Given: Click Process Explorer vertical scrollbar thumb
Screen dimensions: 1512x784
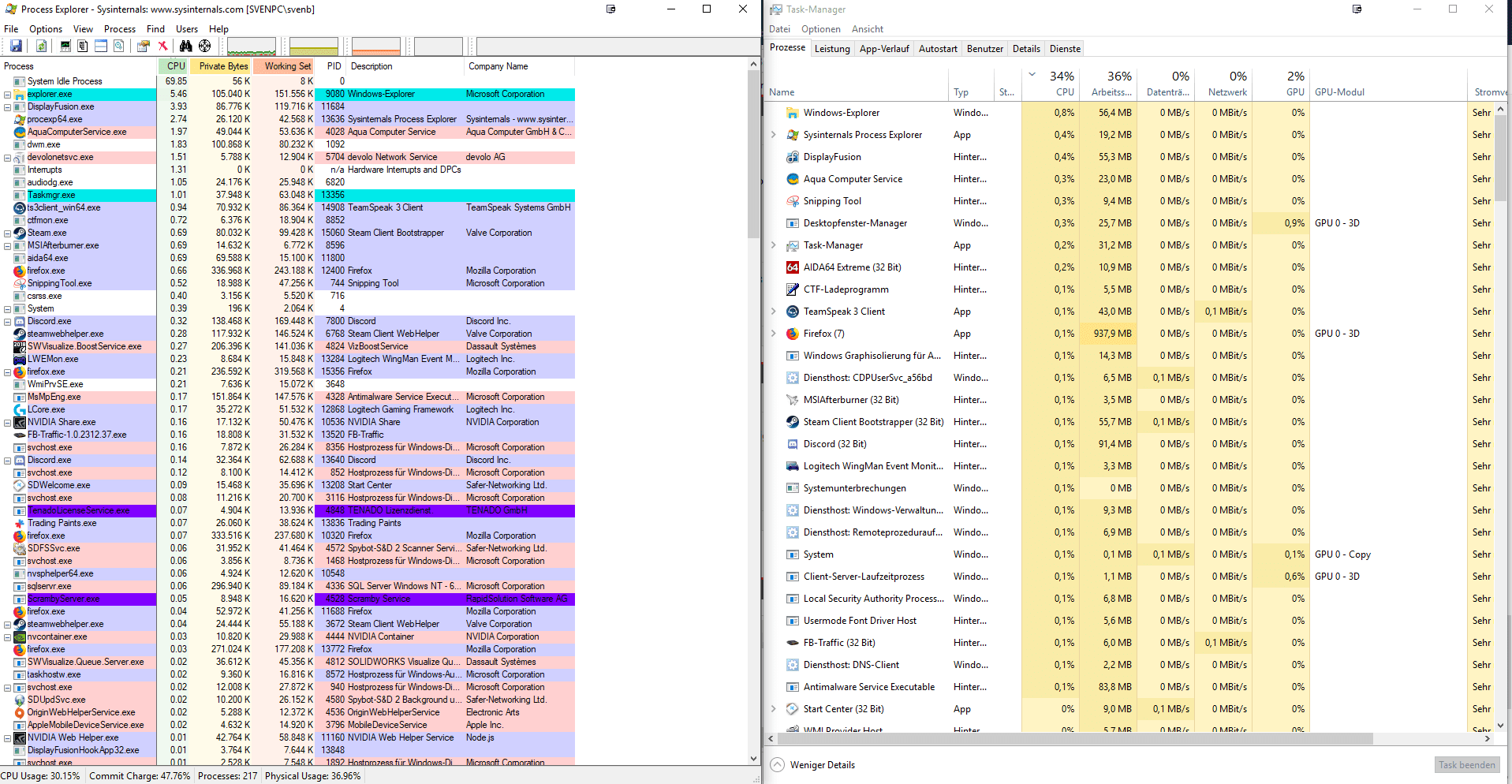Looking at the screenshot, I should point(753,154).
